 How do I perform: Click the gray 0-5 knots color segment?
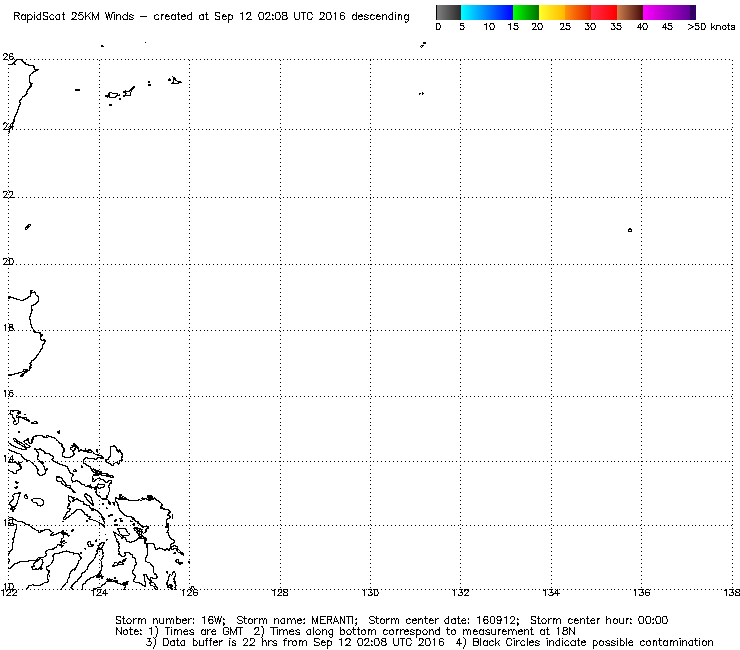pyautogui.click(x=448, y=12)
